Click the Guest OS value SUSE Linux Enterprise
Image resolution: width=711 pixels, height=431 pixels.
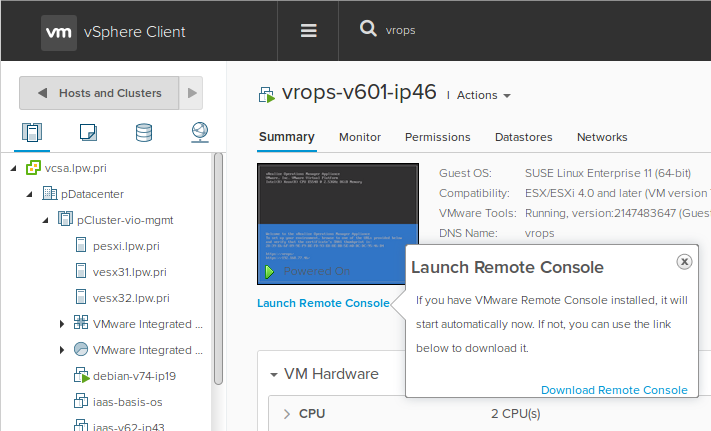(608, 174)
